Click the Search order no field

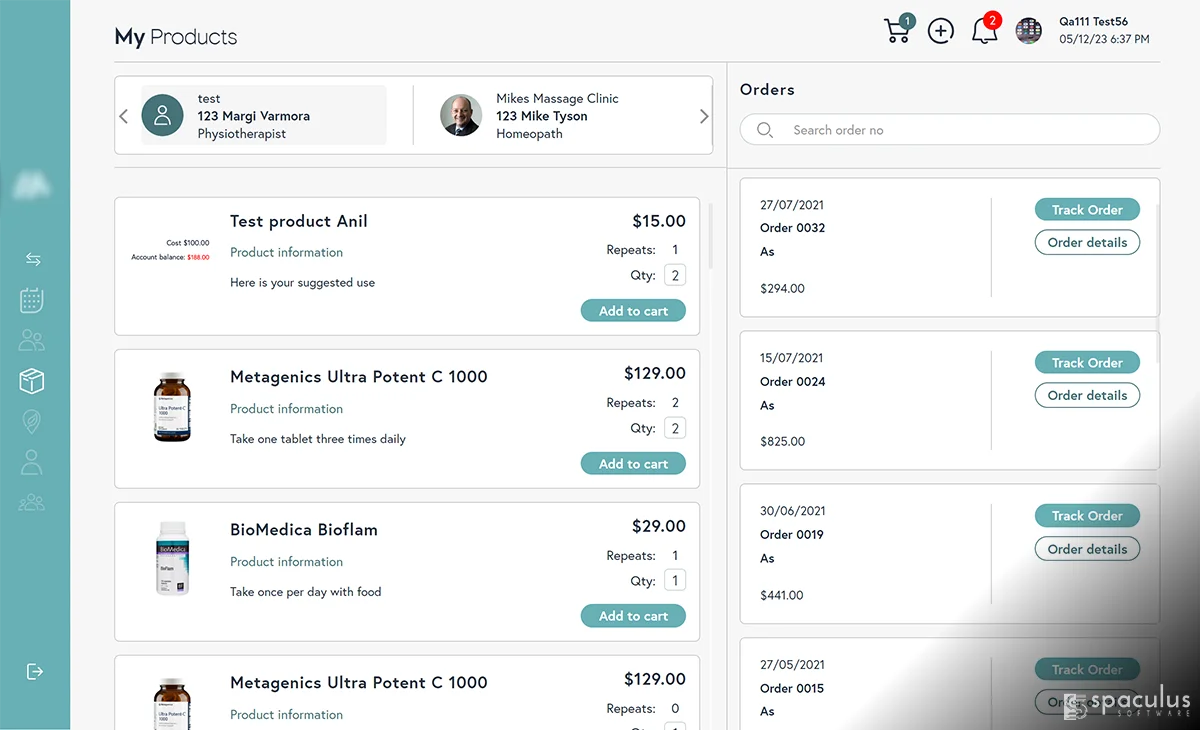(x=950, y=130)
